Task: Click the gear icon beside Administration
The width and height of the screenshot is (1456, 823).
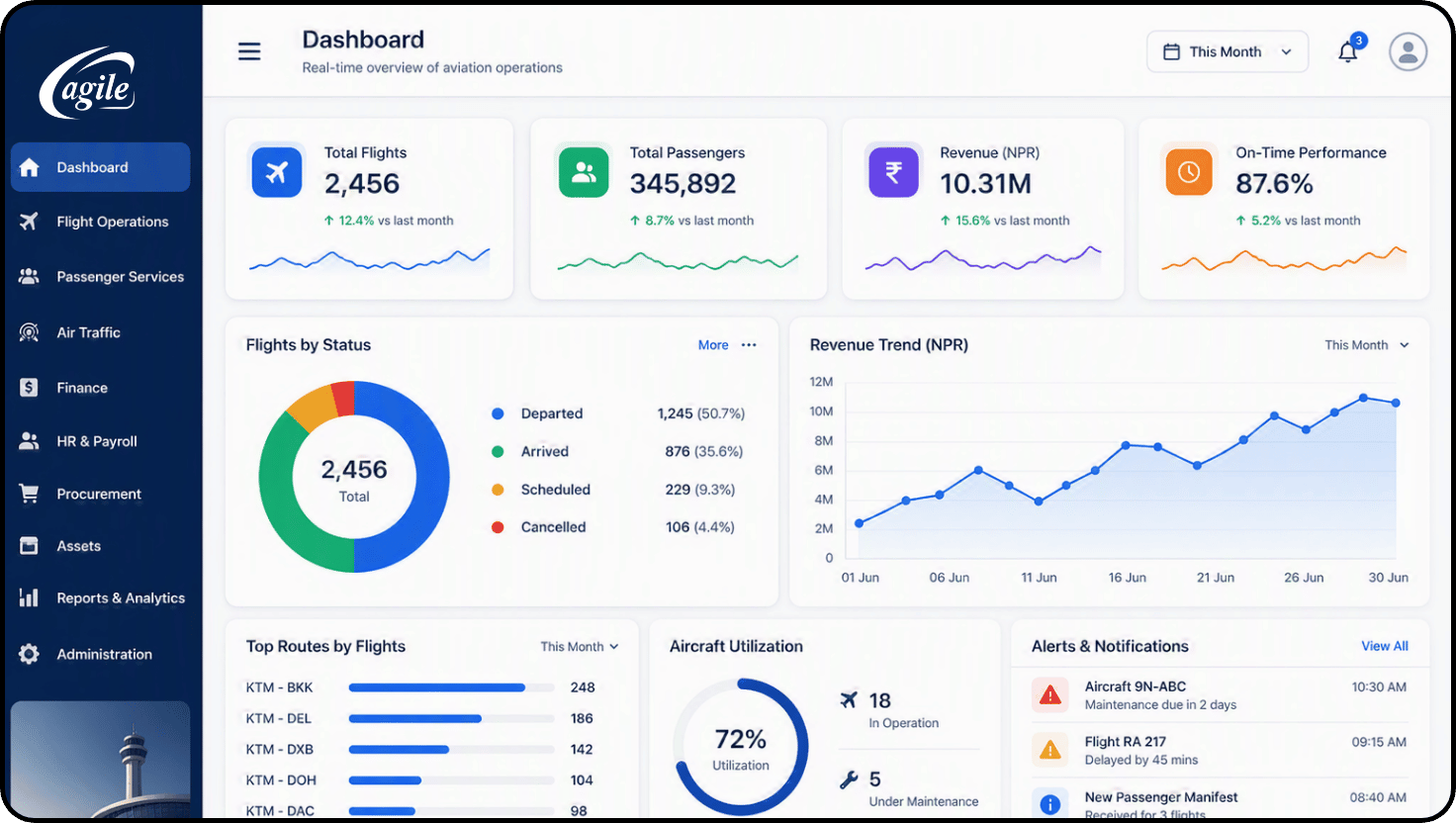Action: (x=30, y=654)
